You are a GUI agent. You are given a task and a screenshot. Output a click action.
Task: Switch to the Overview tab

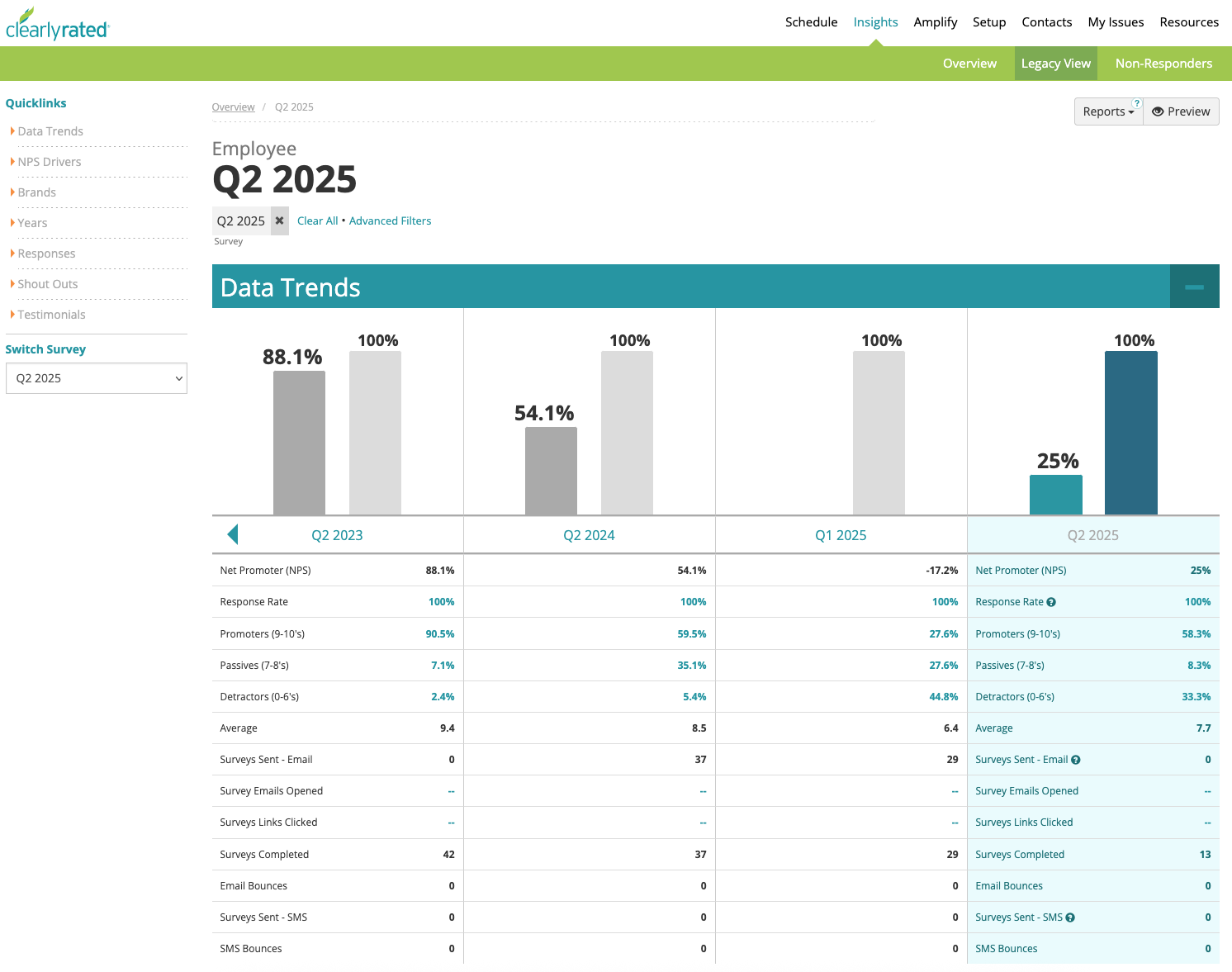[x=969, y=64]
